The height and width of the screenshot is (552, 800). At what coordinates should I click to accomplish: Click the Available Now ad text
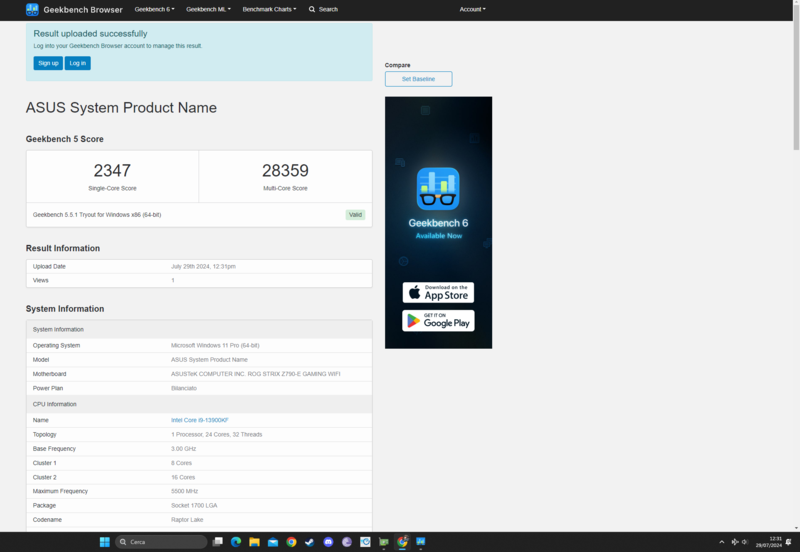point(439,236)
